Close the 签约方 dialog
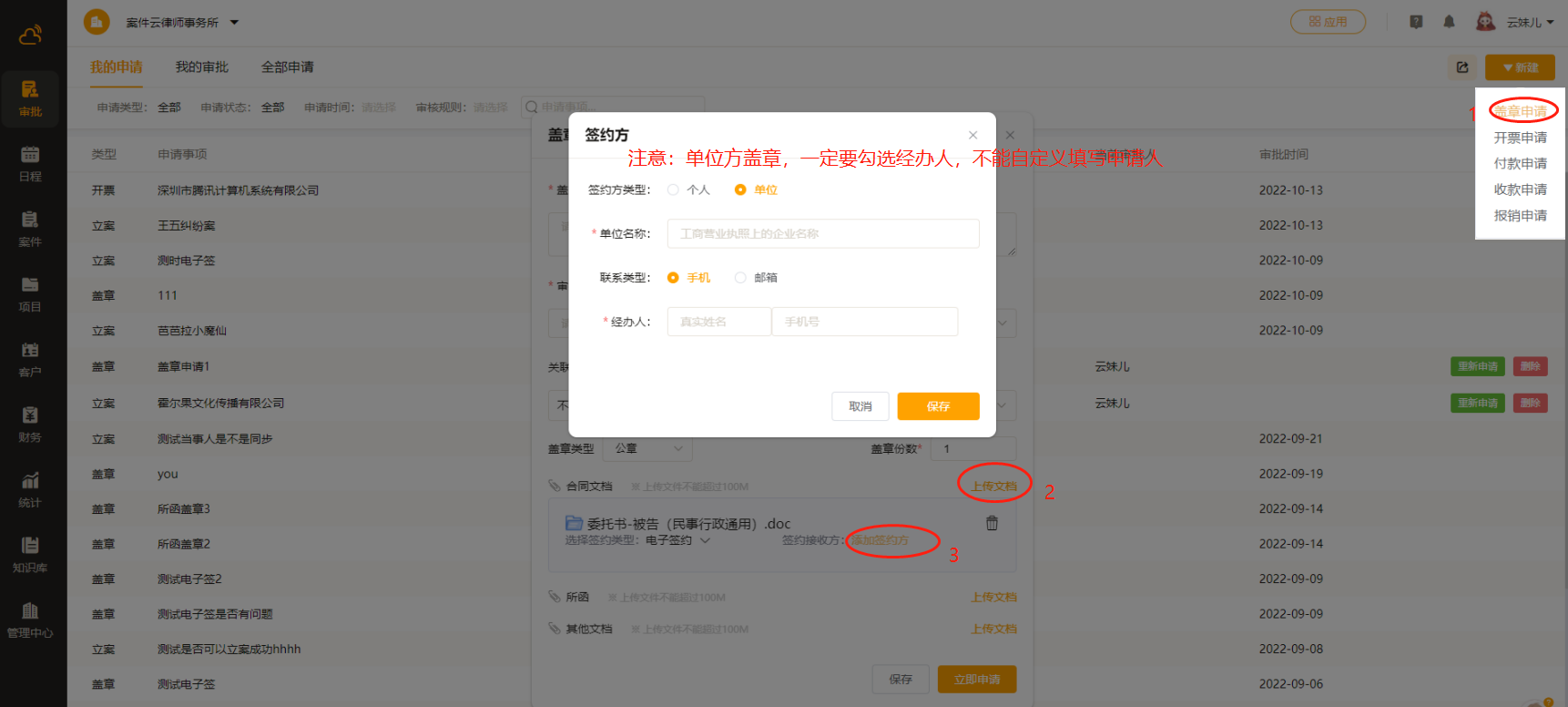The image size is (1568, 707). (x=972, y=135)
